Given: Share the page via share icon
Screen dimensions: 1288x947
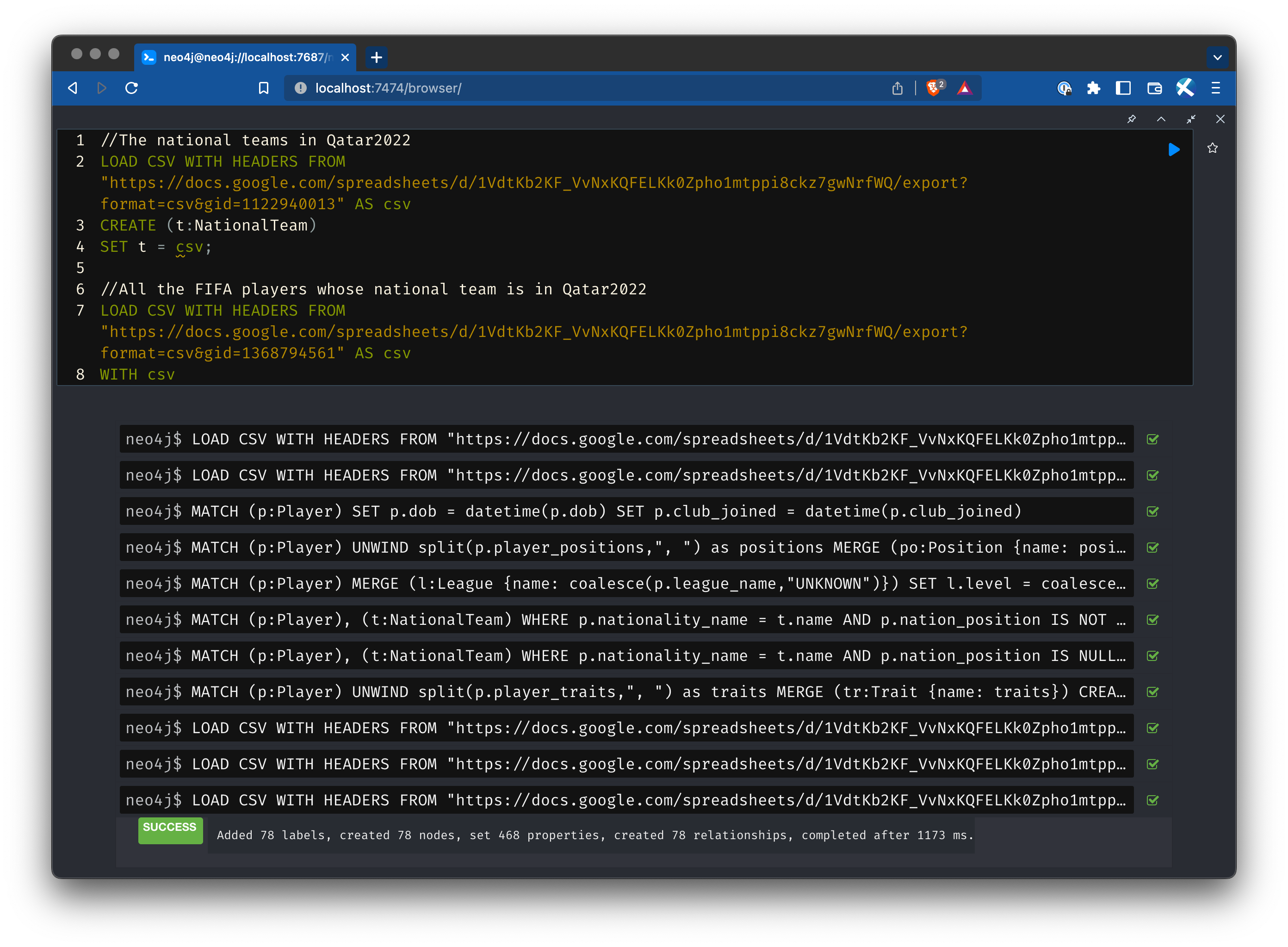Looking at the screenshot, I should click(897, 88).
